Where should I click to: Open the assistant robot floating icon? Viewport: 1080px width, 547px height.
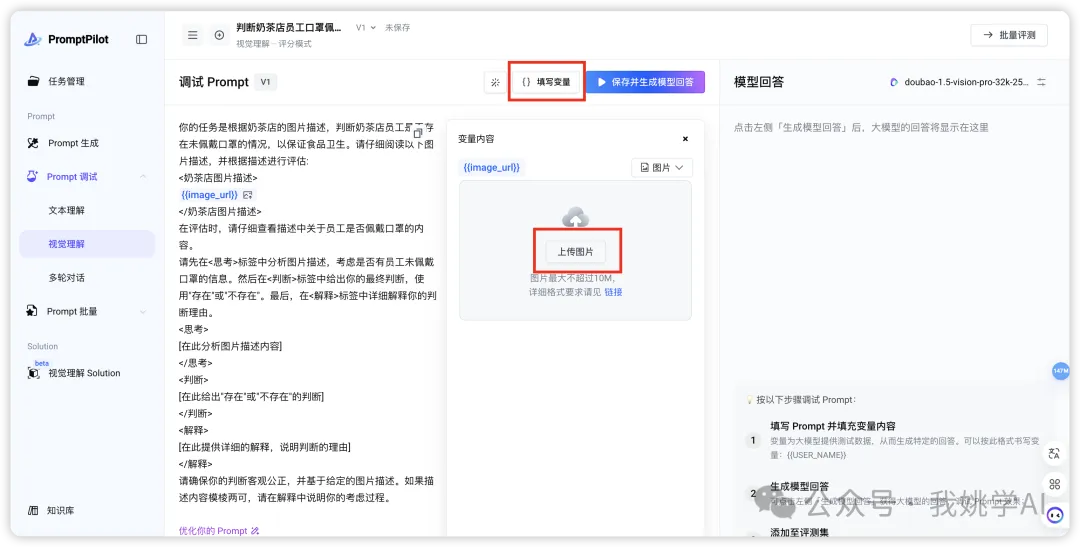(x=1055, y=514)
